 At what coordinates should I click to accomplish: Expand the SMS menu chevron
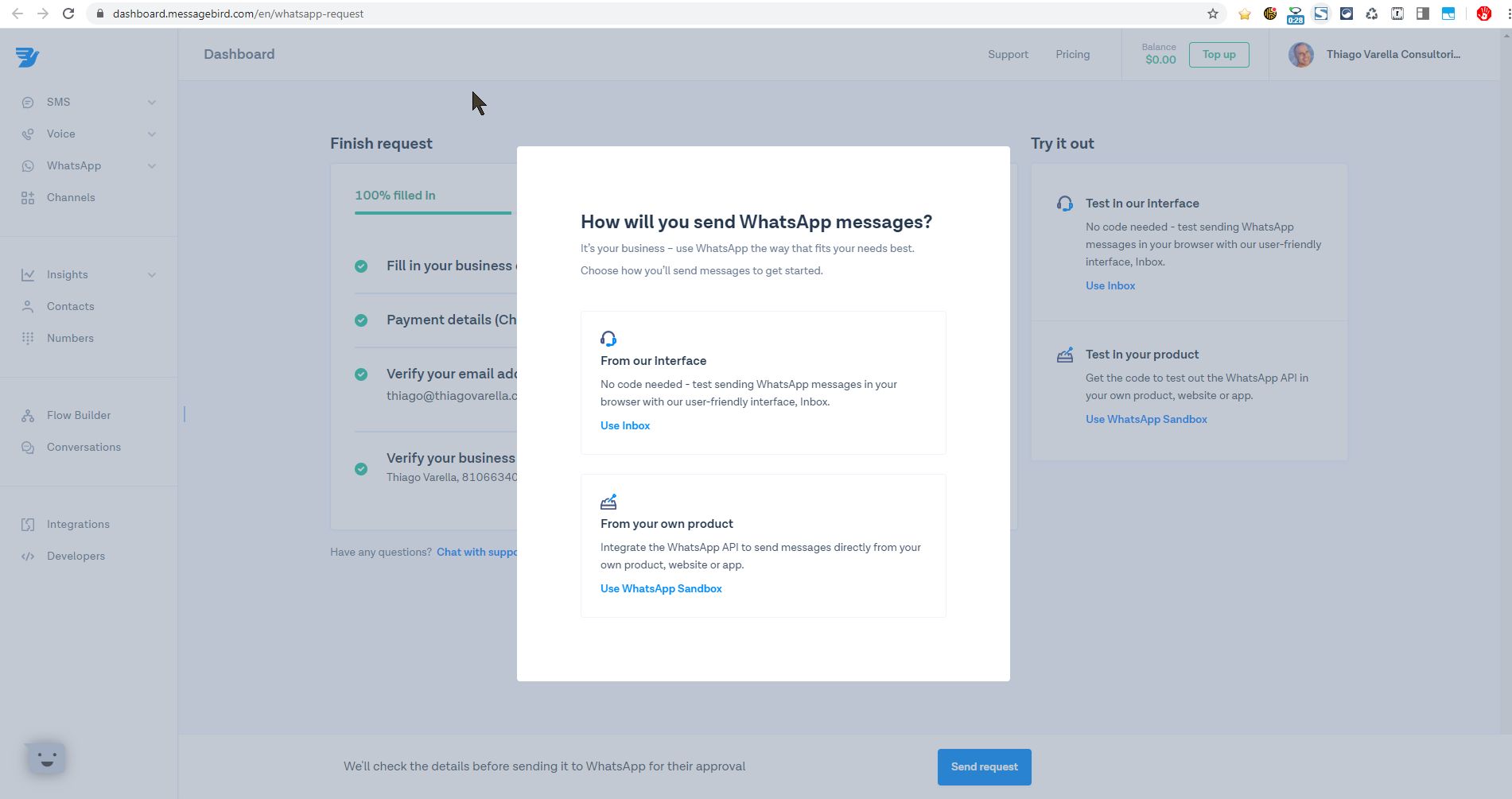point(152,103)
